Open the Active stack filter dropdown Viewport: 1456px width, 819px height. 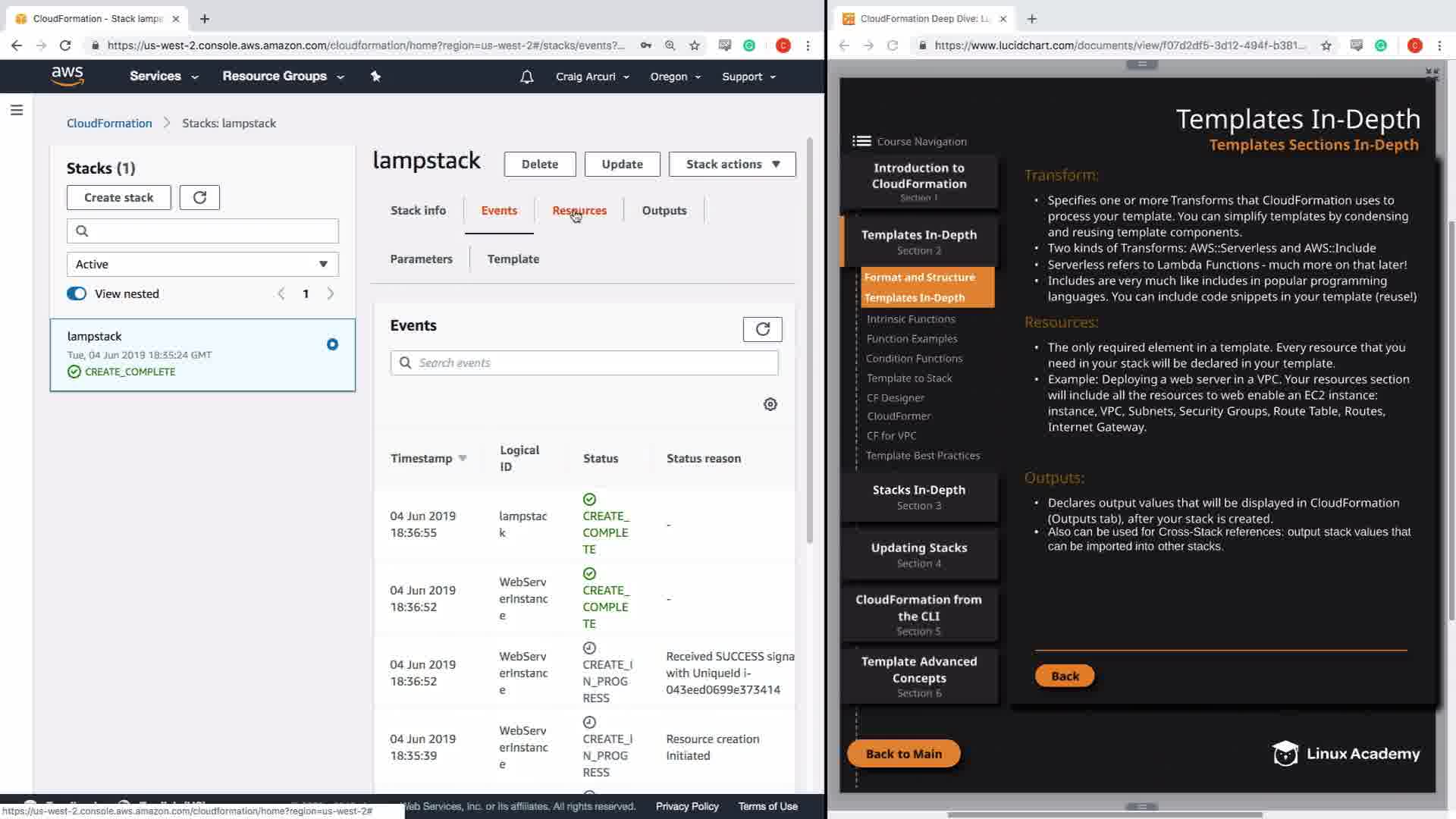click(202, 264)
